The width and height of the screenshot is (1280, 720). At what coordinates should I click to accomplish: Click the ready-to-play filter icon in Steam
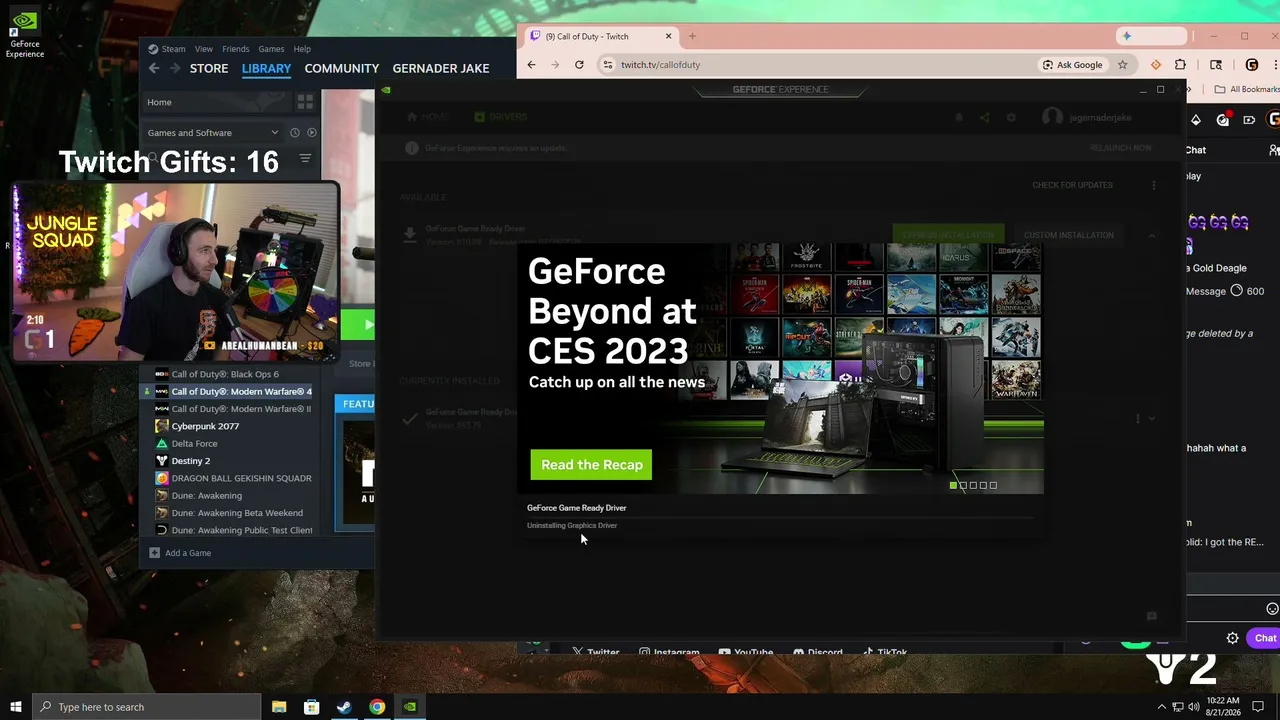(312, 132)
